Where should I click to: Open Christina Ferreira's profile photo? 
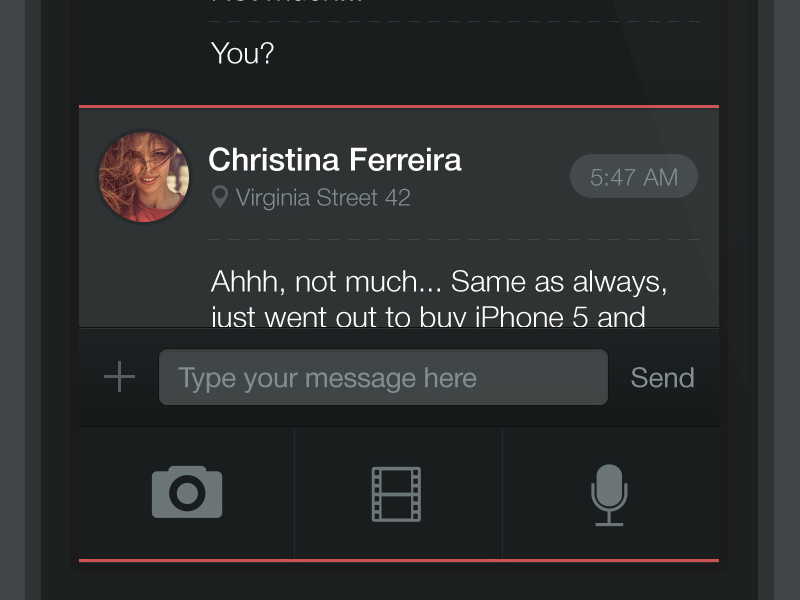click(144, 176)
